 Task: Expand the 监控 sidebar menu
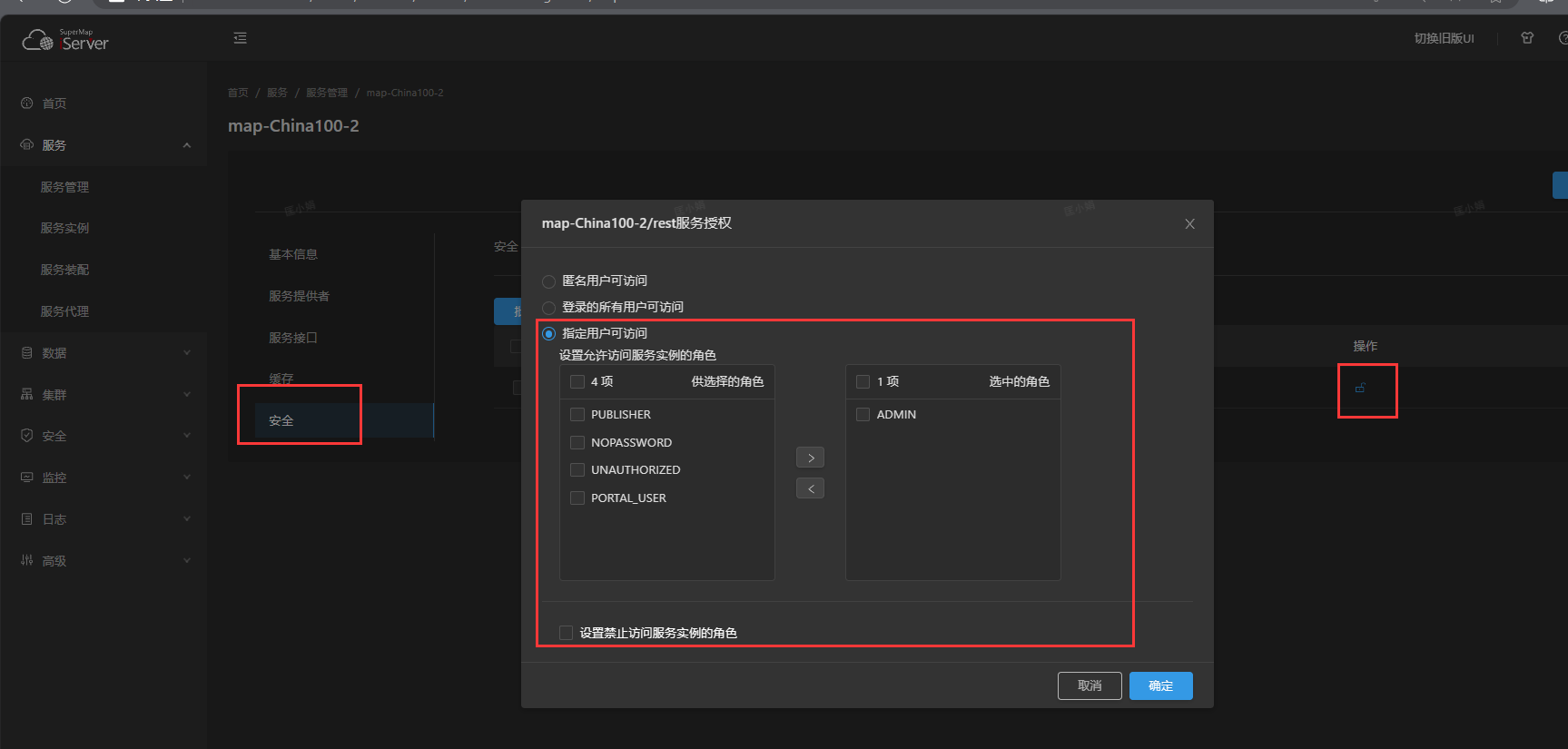(187, 478)
